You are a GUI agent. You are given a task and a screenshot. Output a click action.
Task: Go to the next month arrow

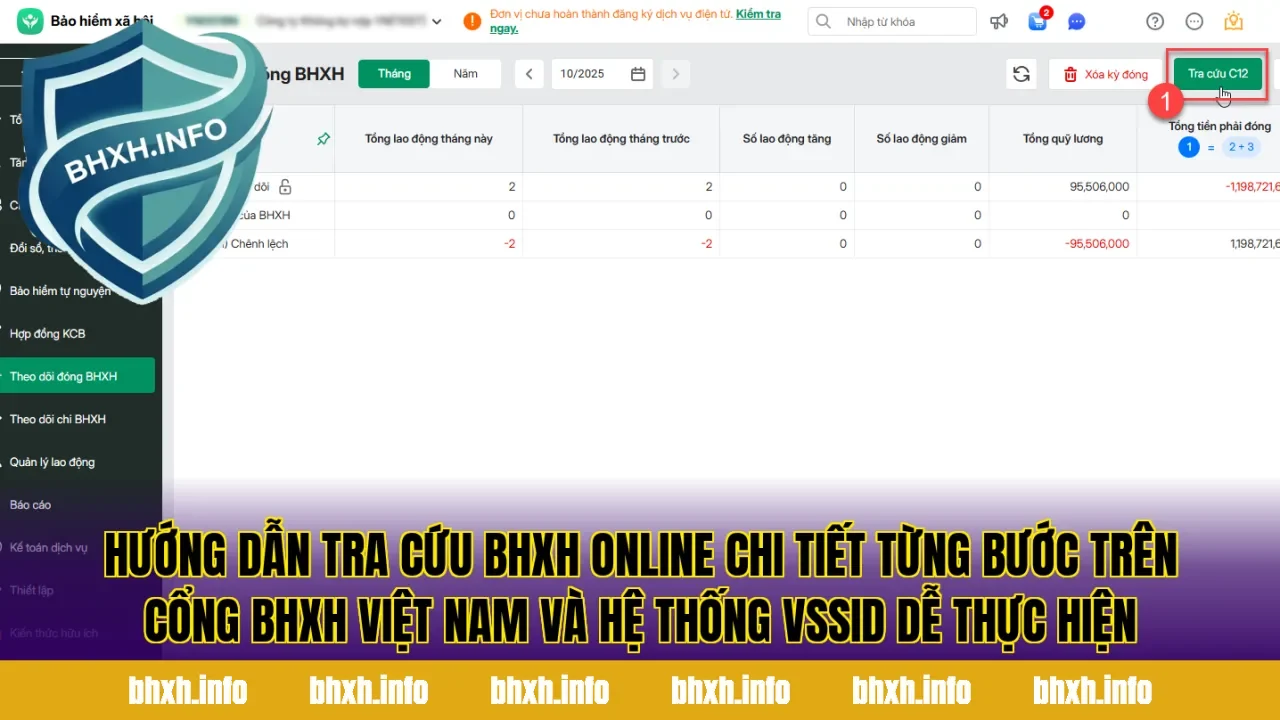pyautogui.click(x=676, y=74)
